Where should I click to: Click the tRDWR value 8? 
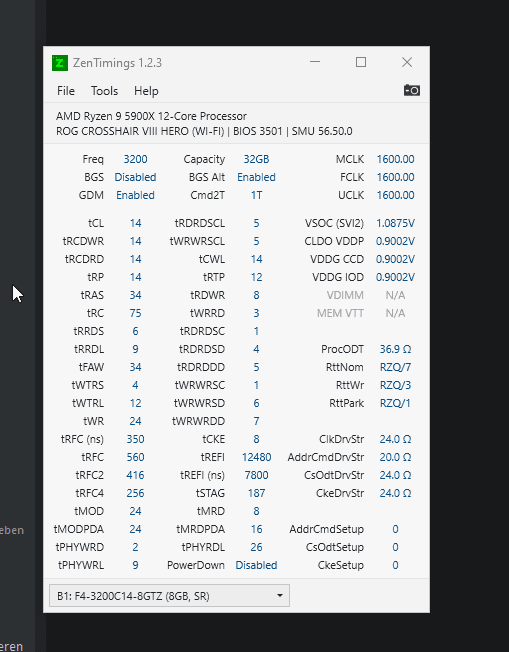tap(256, 295)
